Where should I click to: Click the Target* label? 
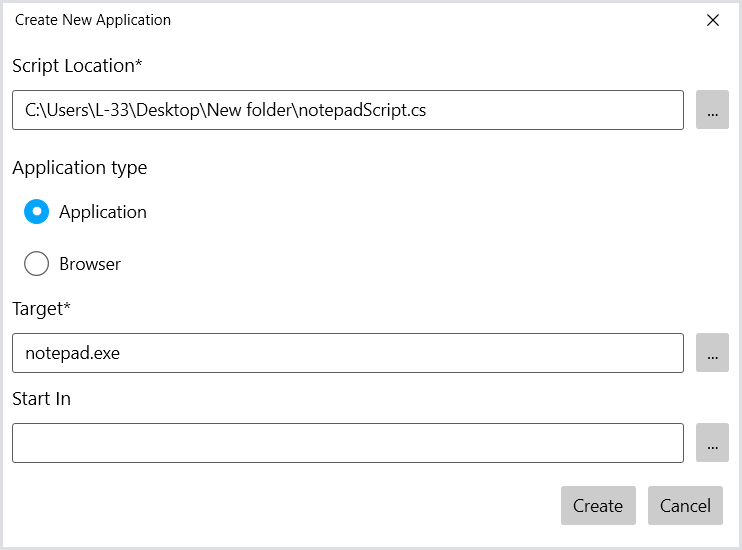(41, 309)
